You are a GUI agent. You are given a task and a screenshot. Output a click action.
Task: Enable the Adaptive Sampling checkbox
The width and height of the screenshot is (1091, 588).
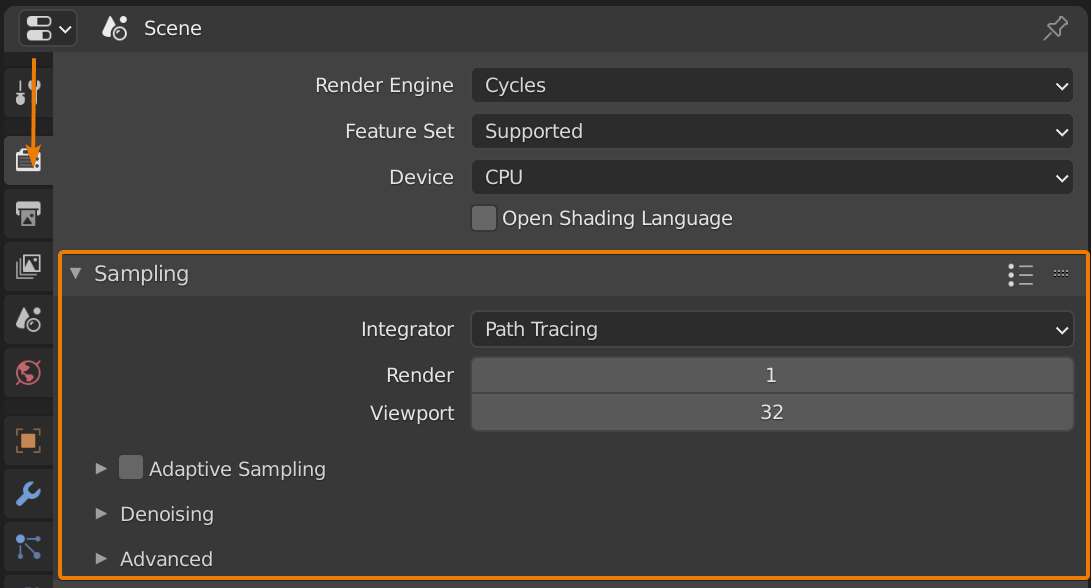pyautogui.click(x=131, y=468)
